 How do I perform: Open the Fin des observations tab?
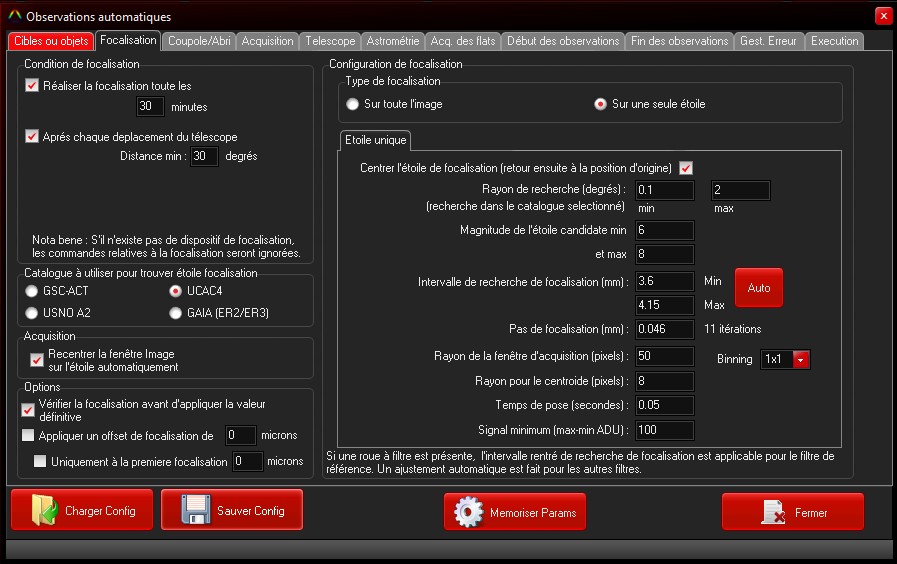pyautogui.click(x=679, y=41)
